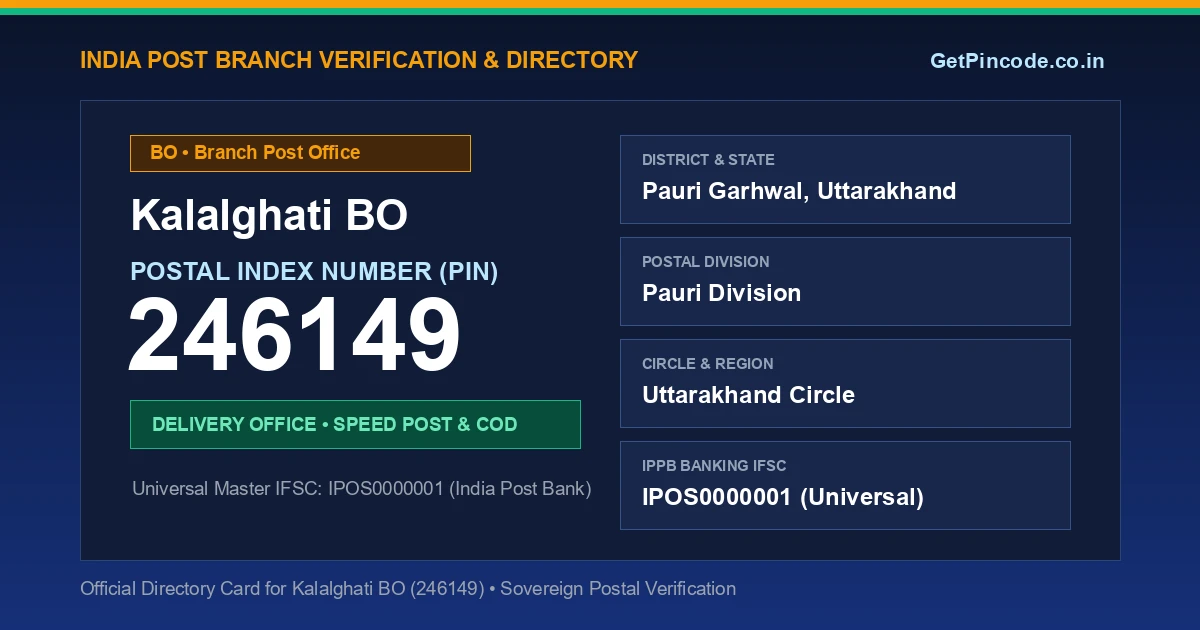The image size is (1200, 630).
Task: Click the Kalalghati BO office title
Action: tap(269, 216)
